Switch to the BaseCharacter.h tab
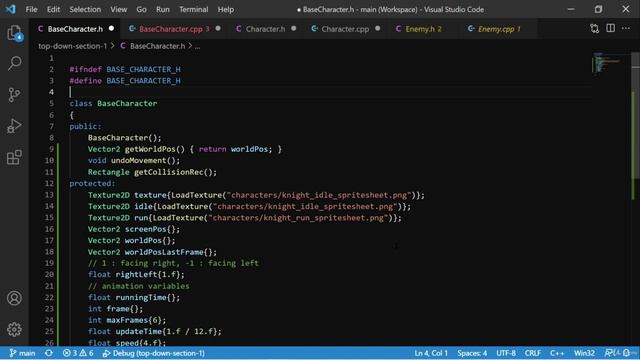 [x=75, y=29]
